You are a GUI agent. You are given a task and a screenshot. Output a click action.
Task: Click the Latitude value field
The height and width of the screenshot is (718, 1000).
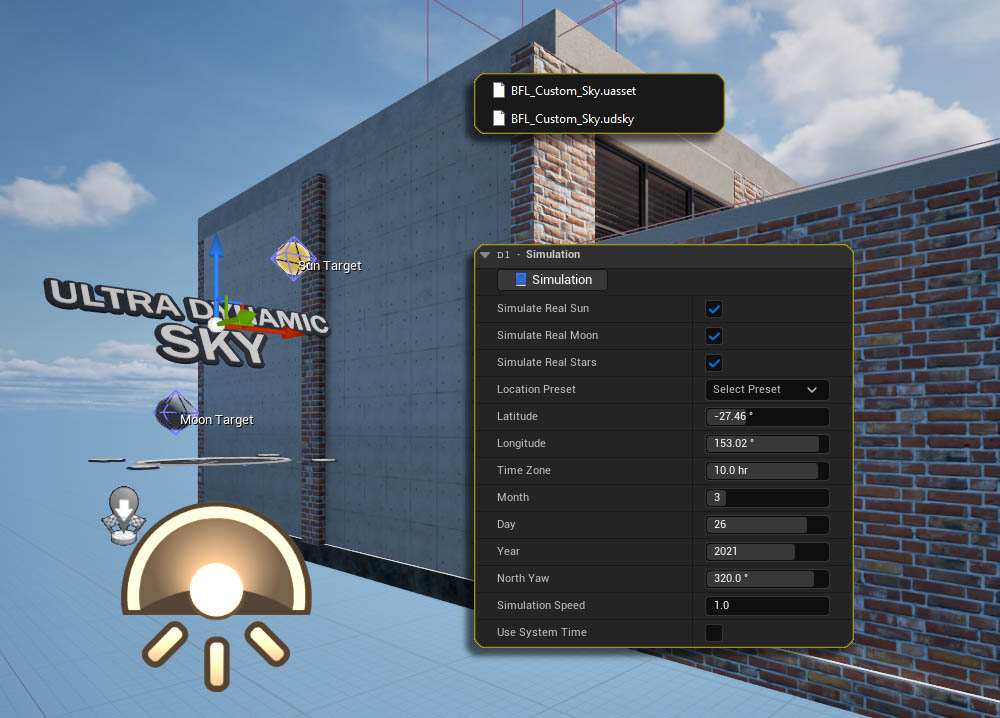(x=767, y=416)
